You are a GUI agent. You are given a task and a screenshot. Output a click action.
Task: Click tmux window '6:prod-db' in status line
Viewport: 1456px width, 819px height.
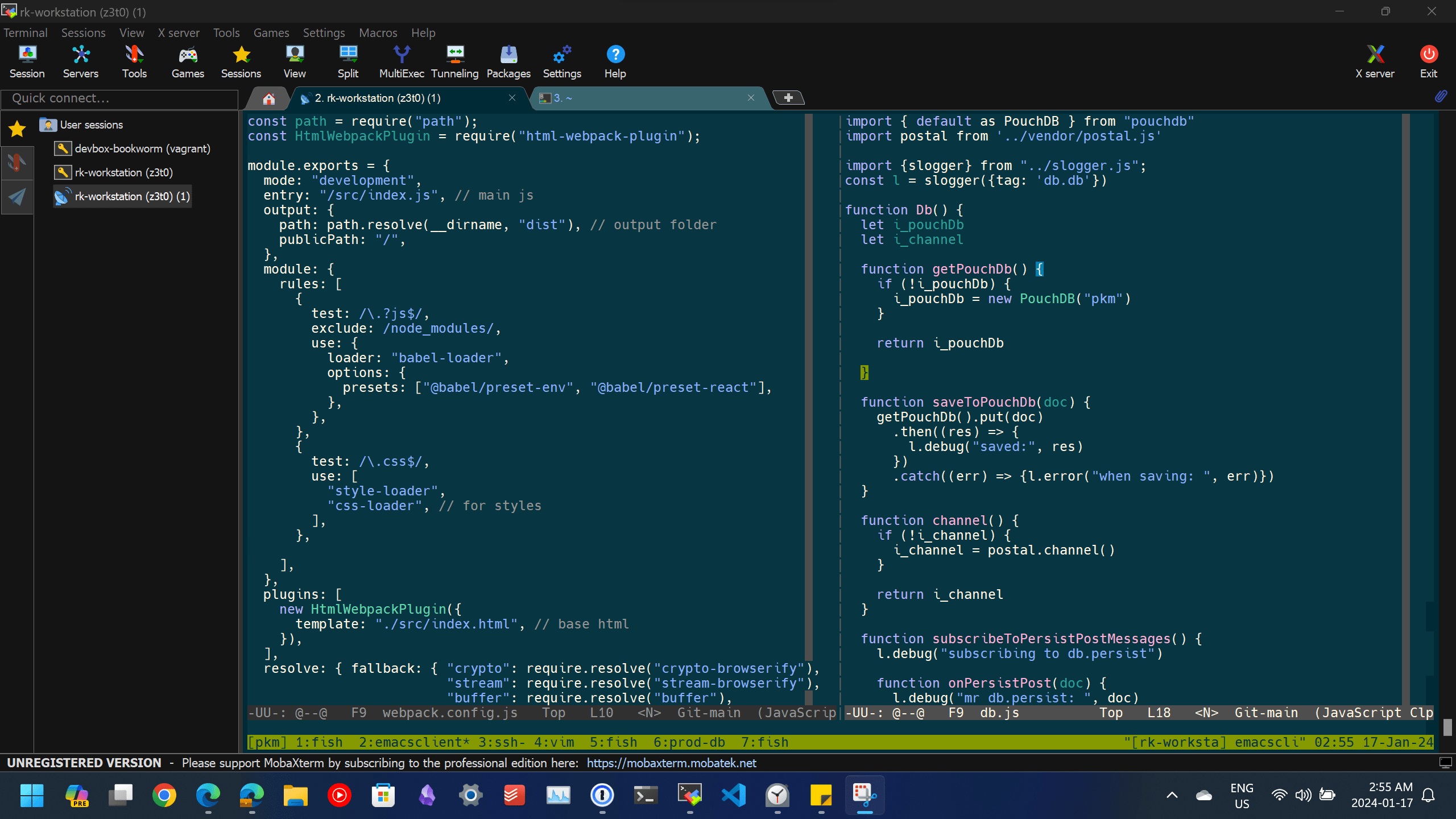coord(689,742)
